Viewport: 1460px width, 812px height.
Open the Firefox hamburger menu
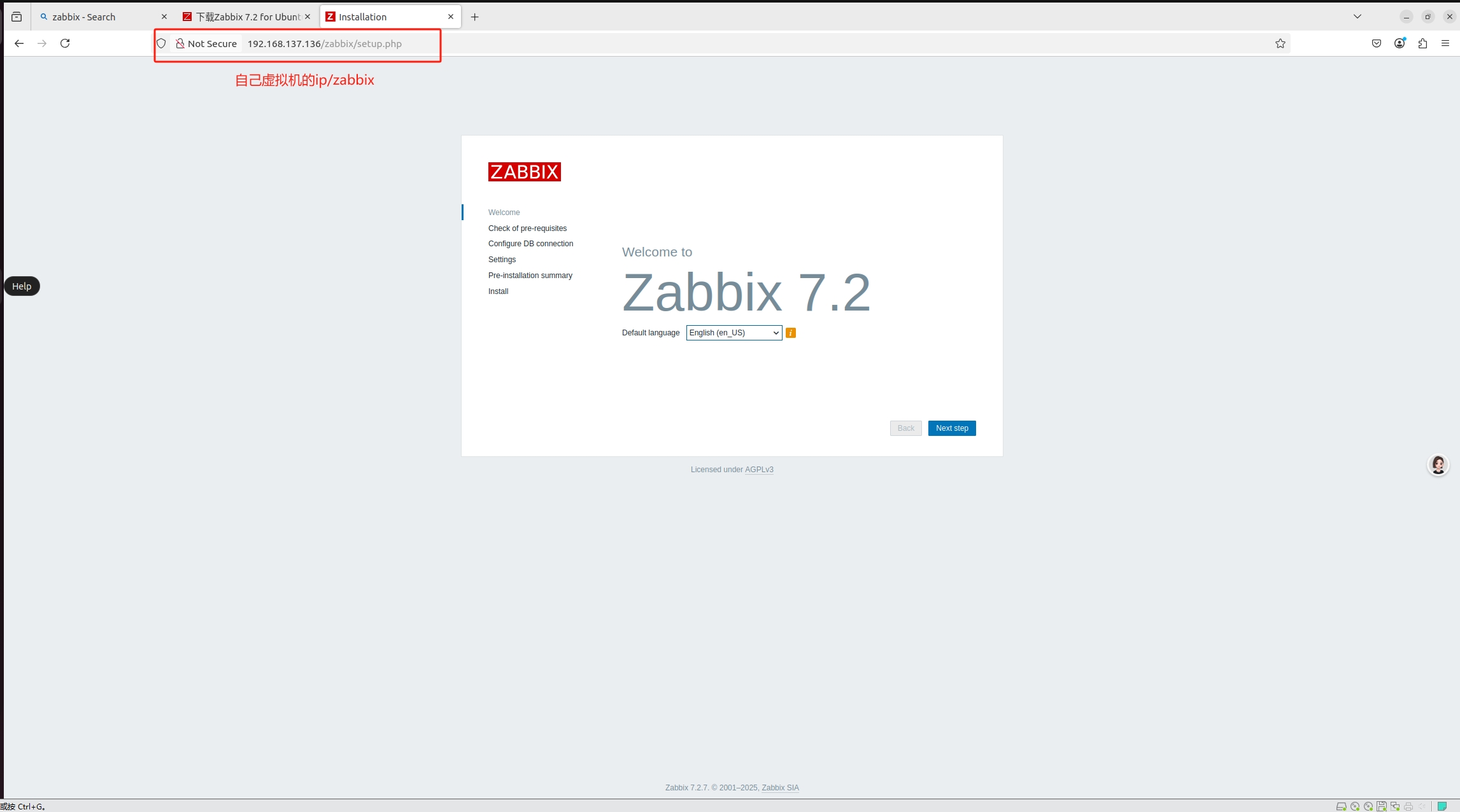tap(1446, 43)
